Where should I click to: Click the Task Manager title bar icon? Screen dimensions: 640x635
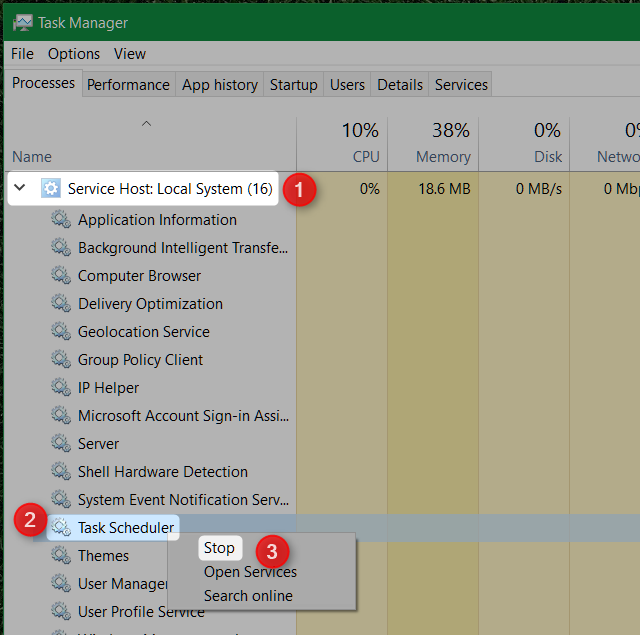click(x=22, y=22)
